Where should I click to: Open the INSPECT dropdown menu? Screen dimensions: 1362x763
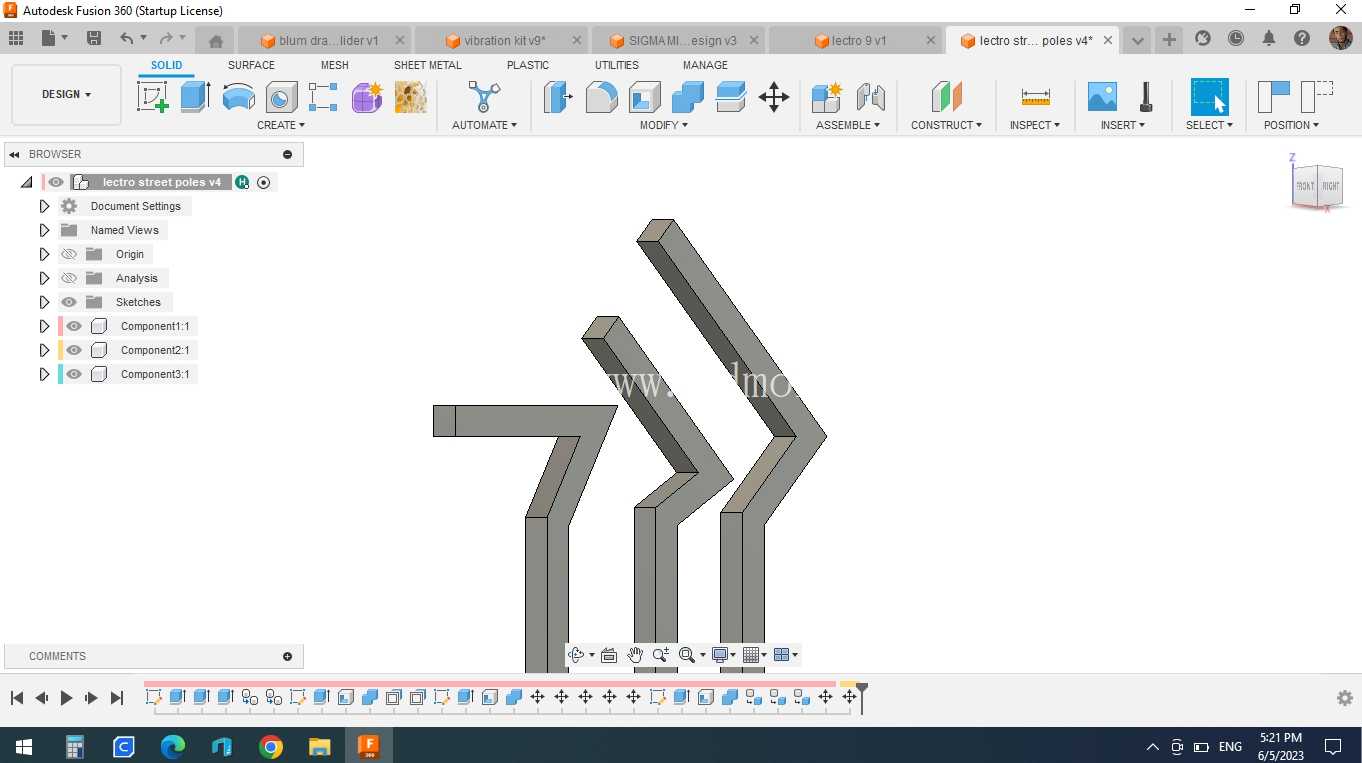pyautogui.click(x=1035, y=125)
